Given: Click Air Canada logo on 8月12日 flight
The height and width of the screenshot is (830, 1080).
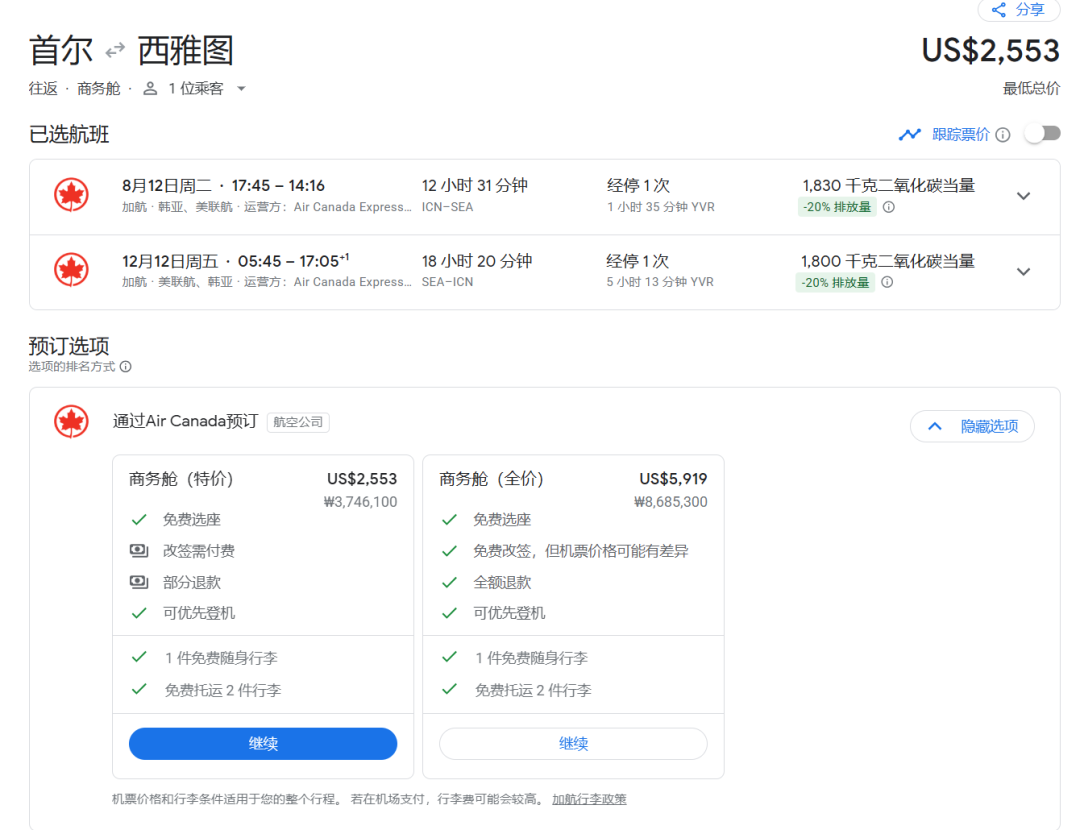Looking at the screenshot, I should click(71, 195).
